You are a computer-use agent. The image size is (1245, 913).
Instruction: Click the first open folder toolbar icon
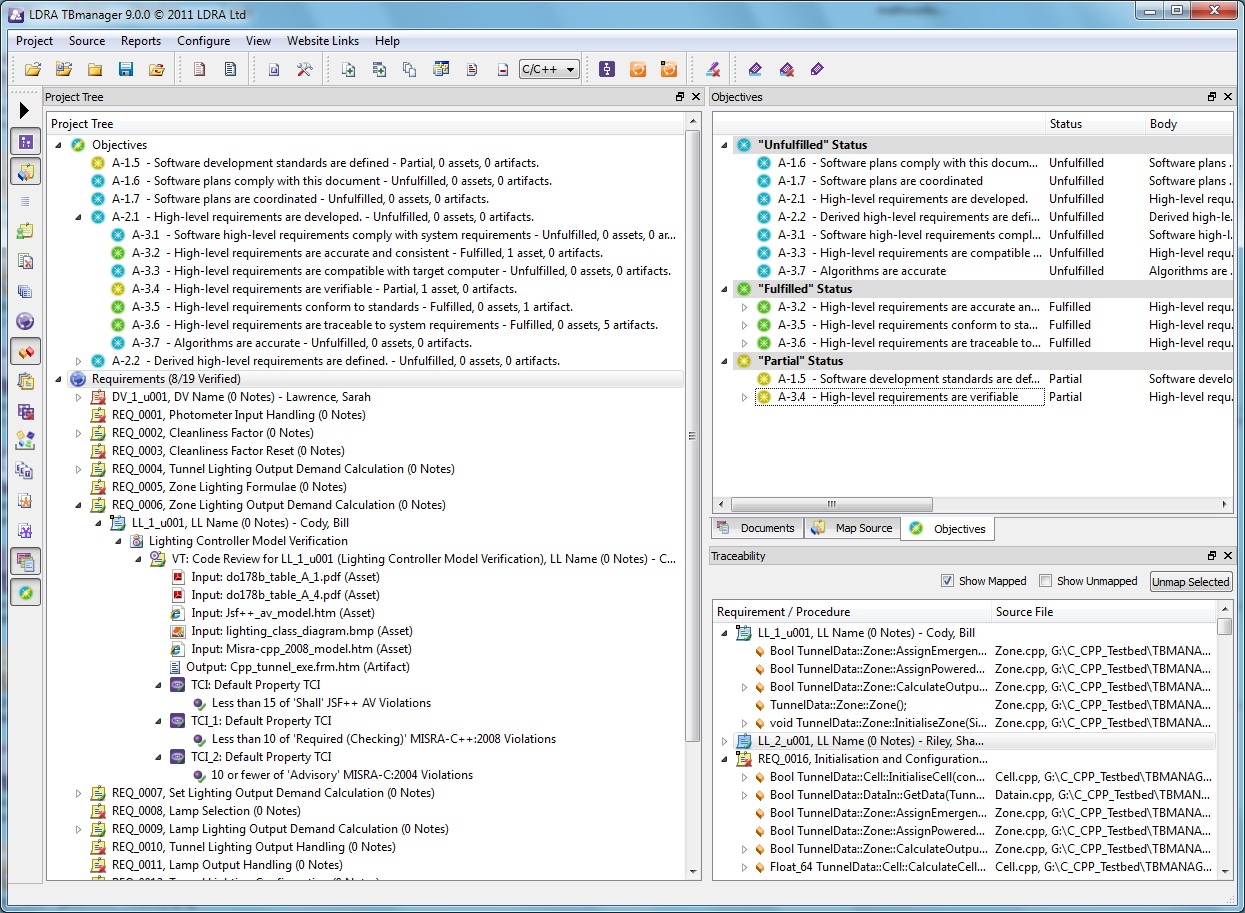click(33, 69)
